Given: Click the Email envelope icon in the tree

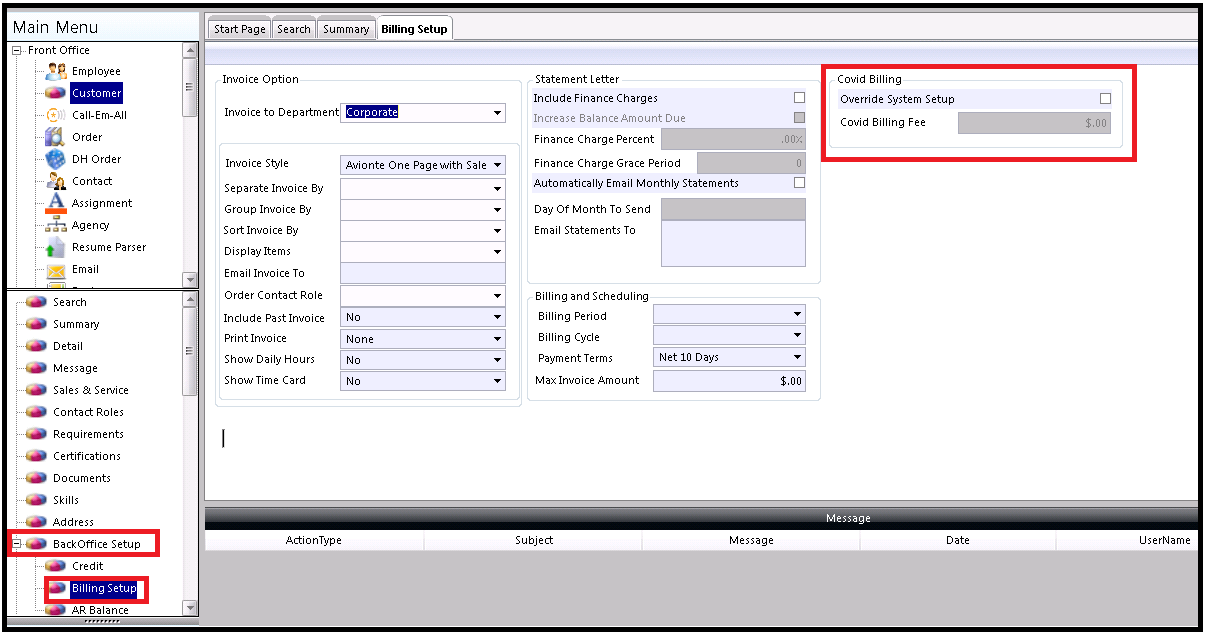Looking at the screenshot, I should click(x=56, y=269).
